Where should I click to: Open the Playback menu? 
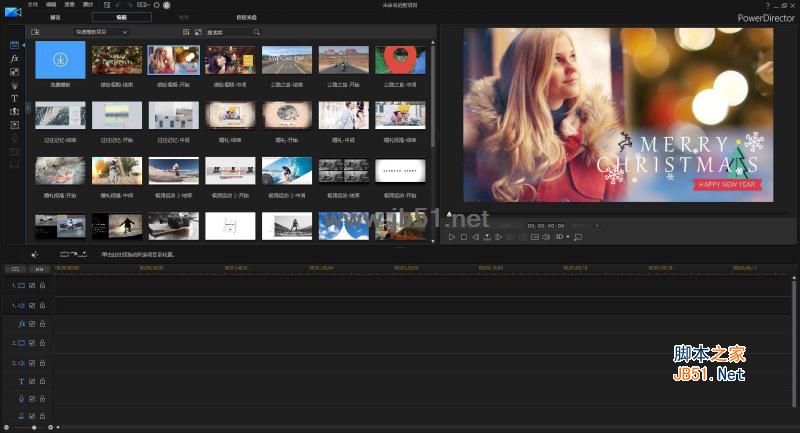[88, 5]
